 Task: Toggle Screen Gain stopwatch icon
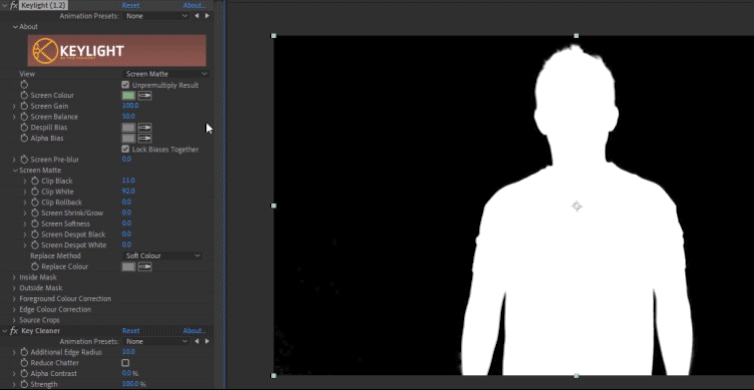(x=24, y=106)
